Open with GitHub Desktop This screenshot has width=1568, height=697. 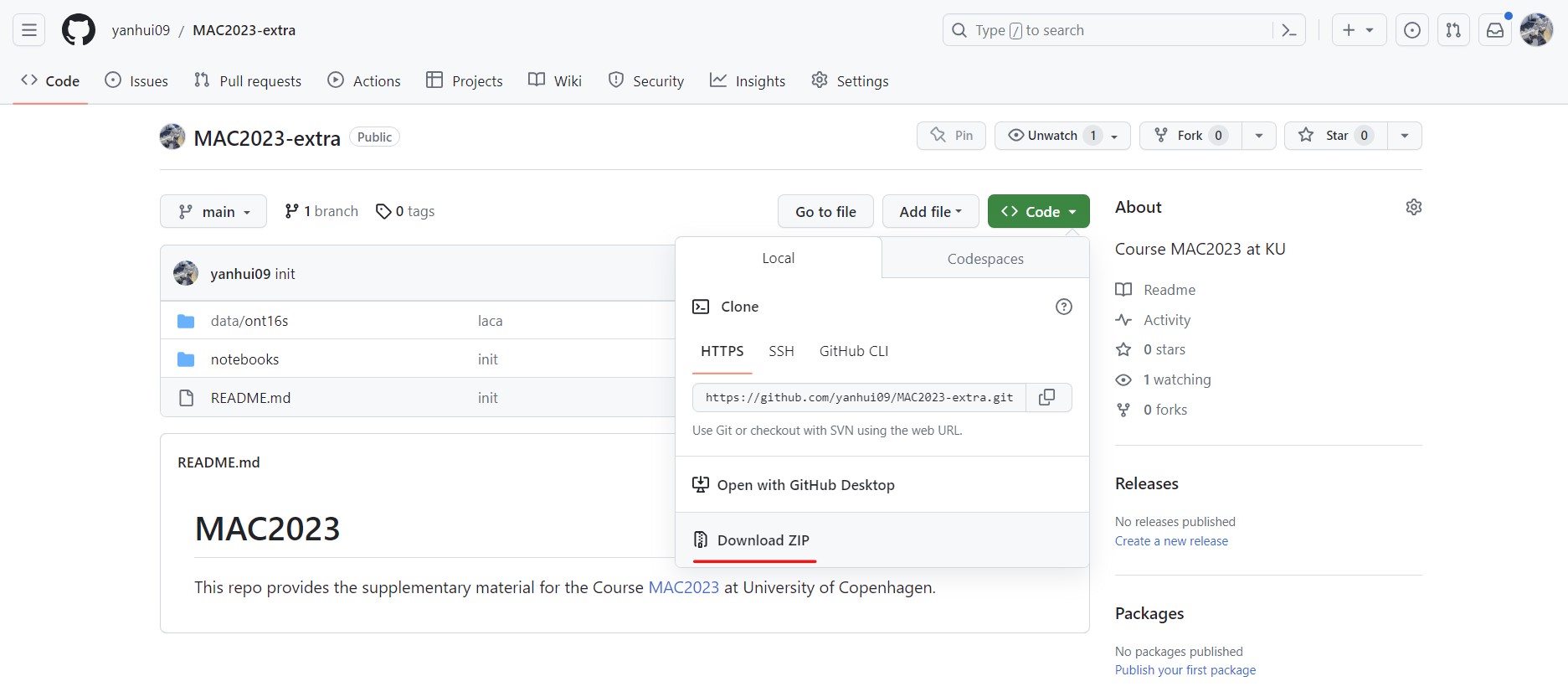pos(882,484)
